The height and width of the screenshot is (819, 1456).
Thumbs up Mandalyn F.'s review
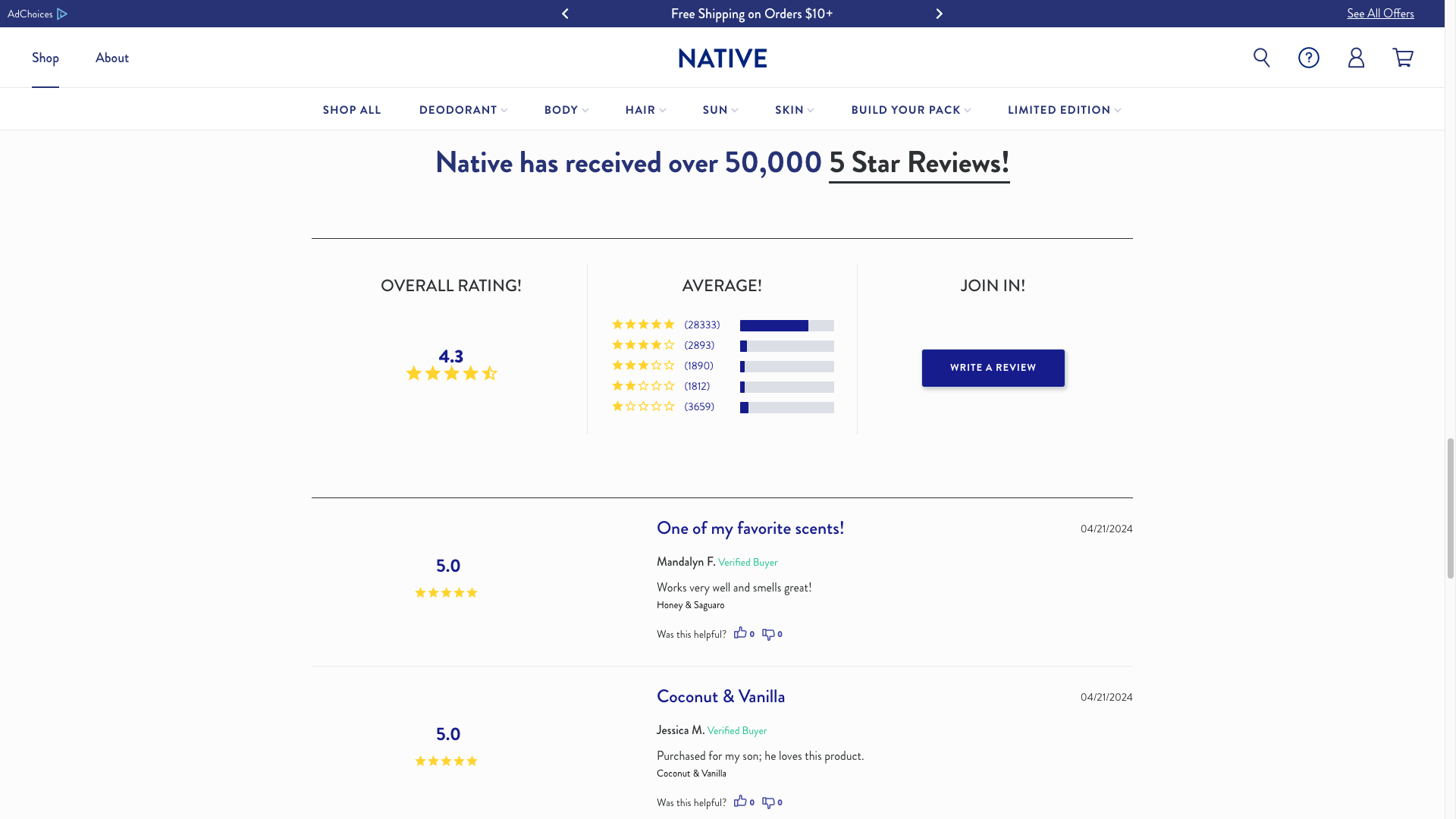pos(740,632)
